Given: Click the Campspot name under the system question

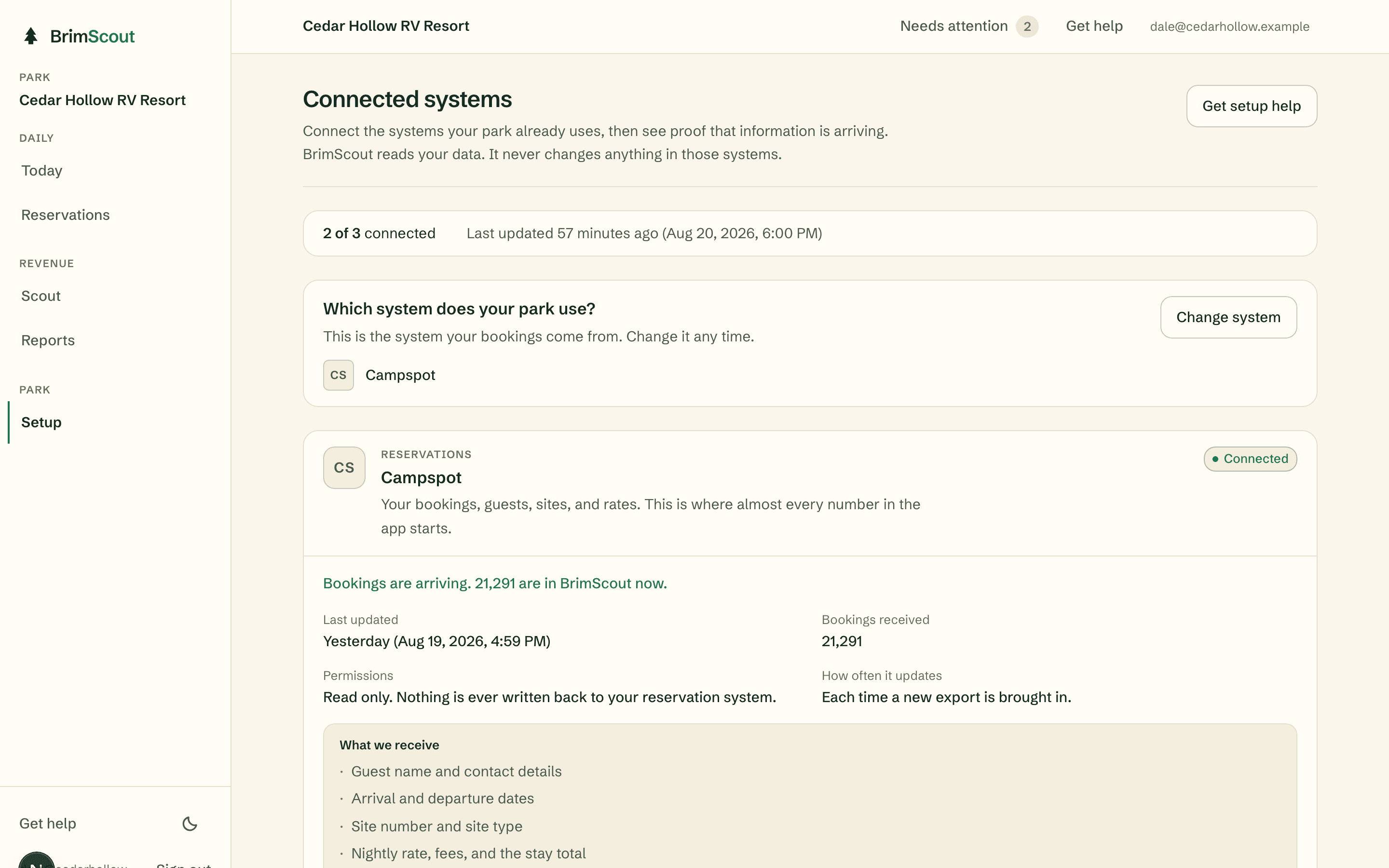Looking at the screenshot, I should pyautogui.click(x=400, y=375).
